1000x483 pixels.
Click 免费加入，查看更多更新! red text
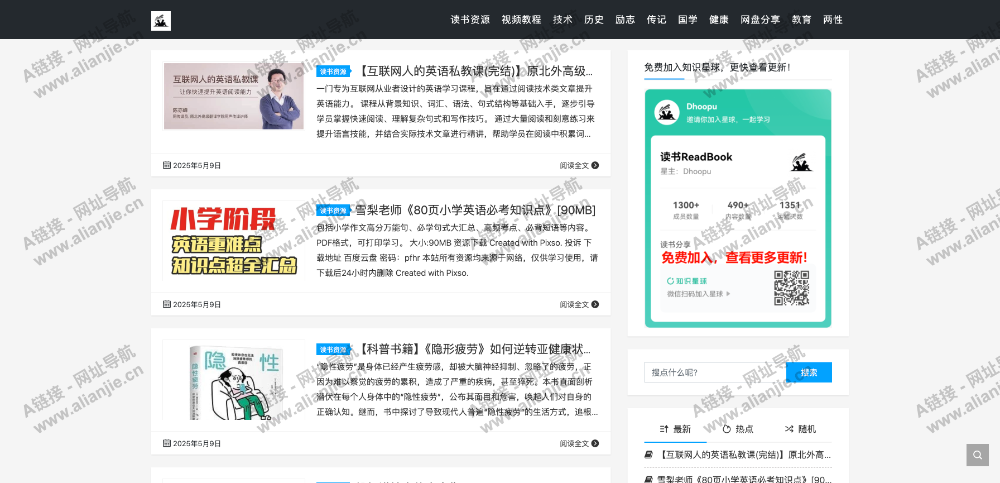click(734, 258)
